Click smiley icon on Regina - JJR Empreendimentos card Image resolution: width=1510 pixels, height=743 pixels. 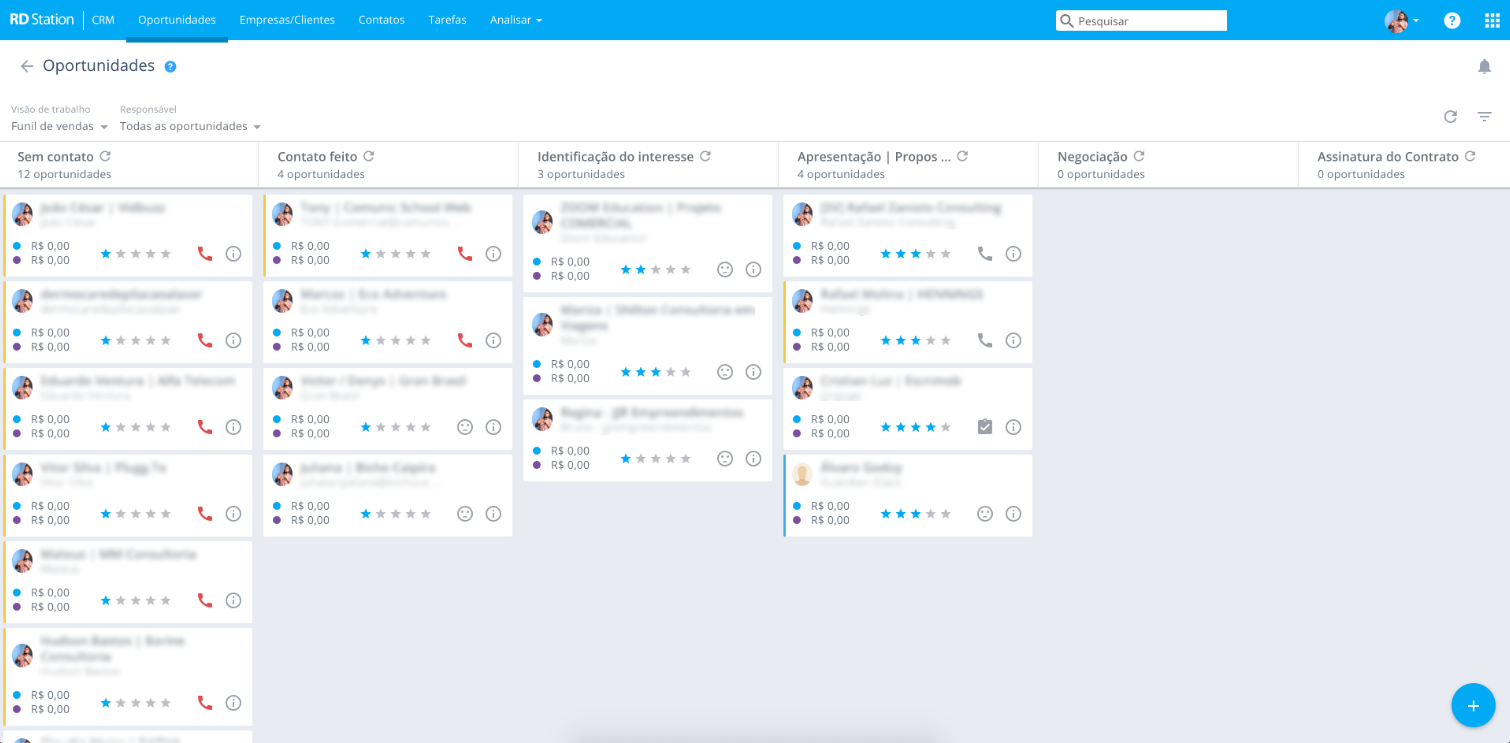[725, 458]
